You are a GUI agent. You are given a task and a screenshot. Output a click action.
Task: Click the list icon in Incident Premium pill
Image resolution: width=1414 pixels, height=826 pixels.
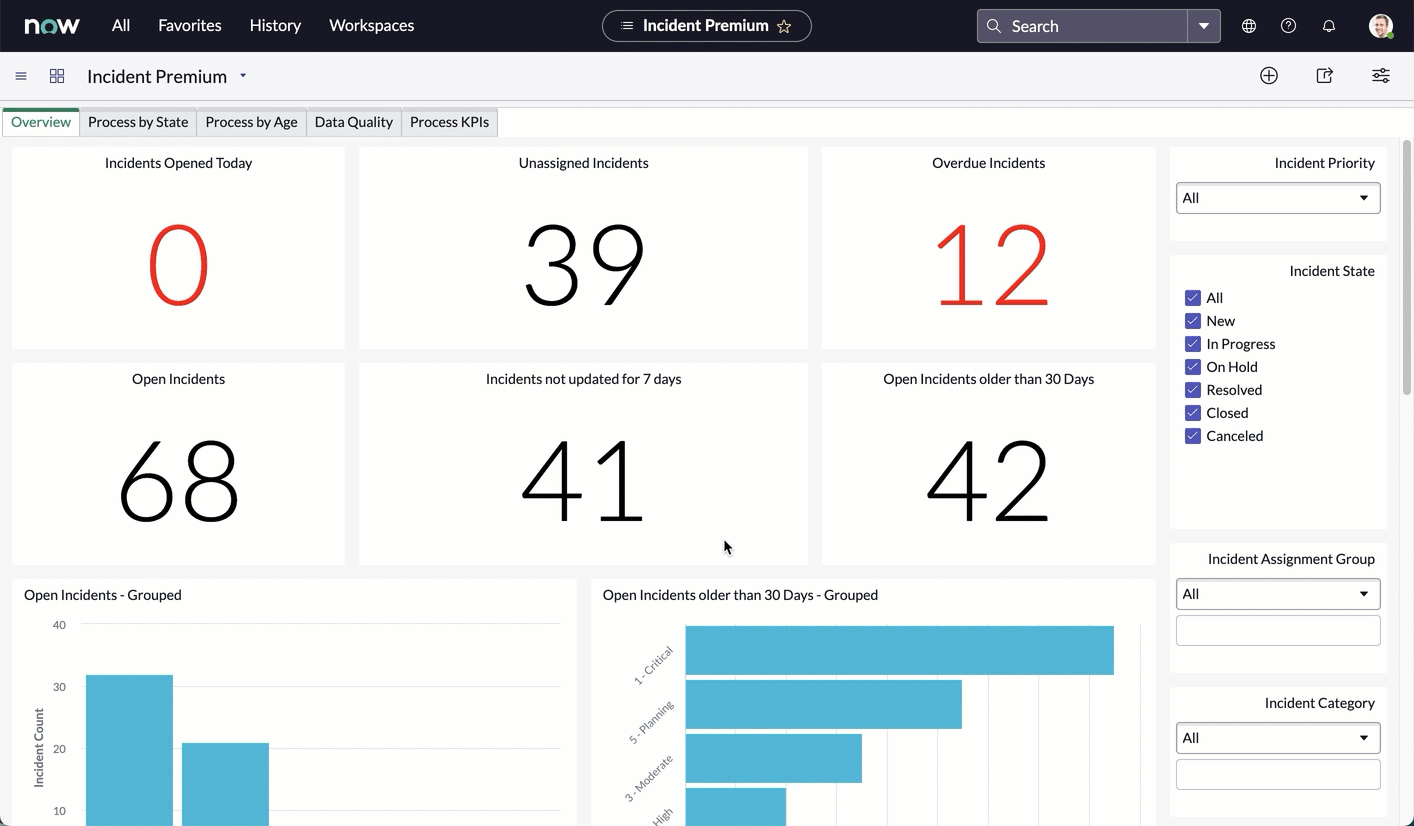tap(627, 26)
